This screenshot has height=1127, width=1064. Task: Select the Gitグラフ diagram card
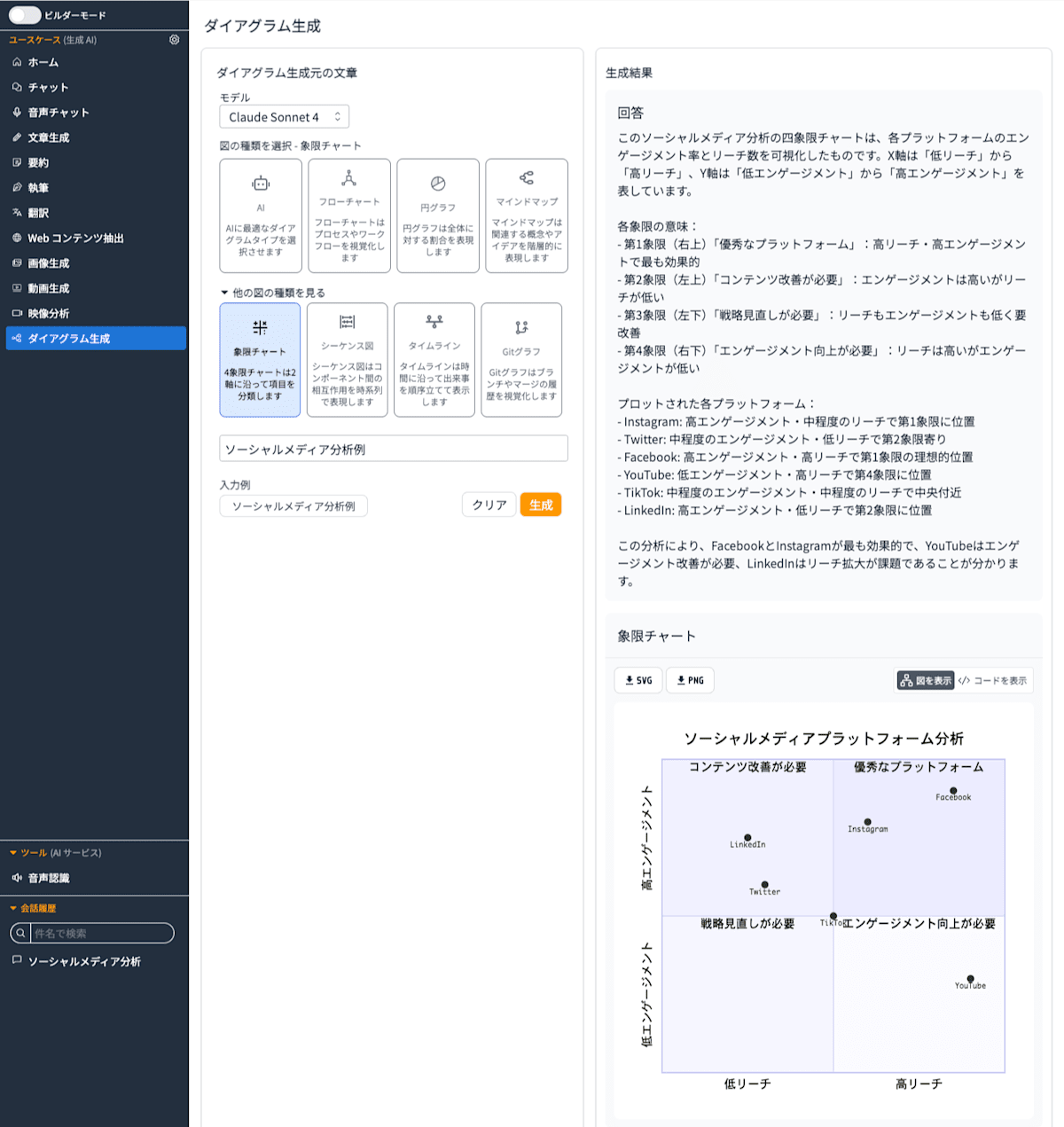pos(521,360)
